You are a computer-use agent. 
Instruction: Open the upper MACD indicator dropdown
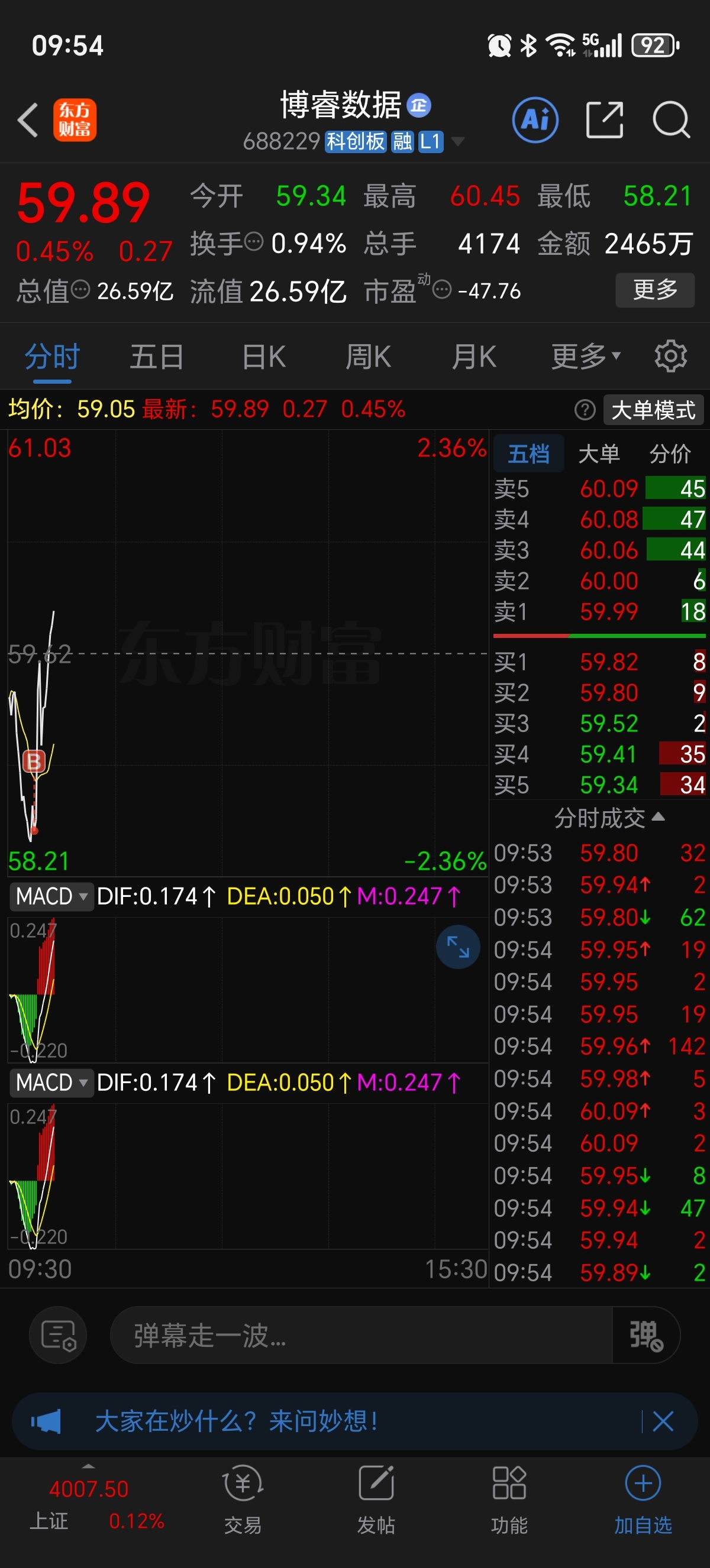pyautogui.click(x=51, y=896)
